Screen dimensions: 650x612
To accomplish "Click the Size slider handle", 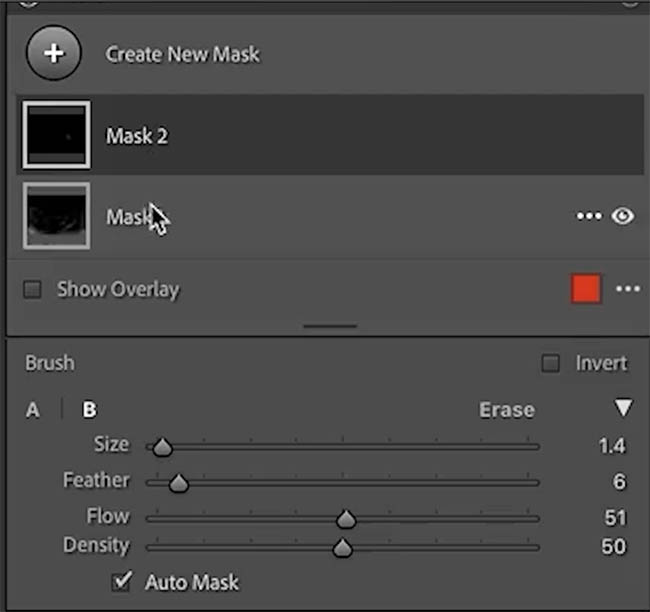I will [162, 447].
